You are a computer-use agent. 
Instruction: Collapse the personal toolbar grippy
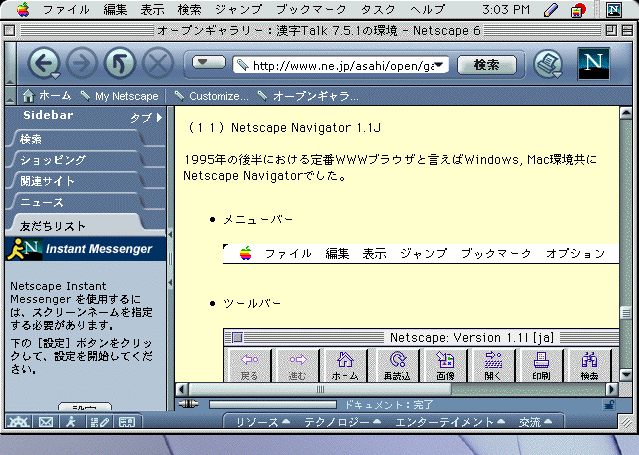click(11, 96)
